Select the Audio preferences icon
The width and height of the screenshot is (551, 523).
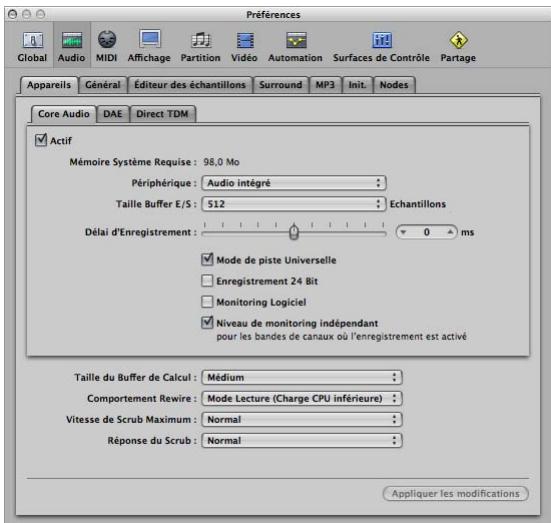coord(71,46)
